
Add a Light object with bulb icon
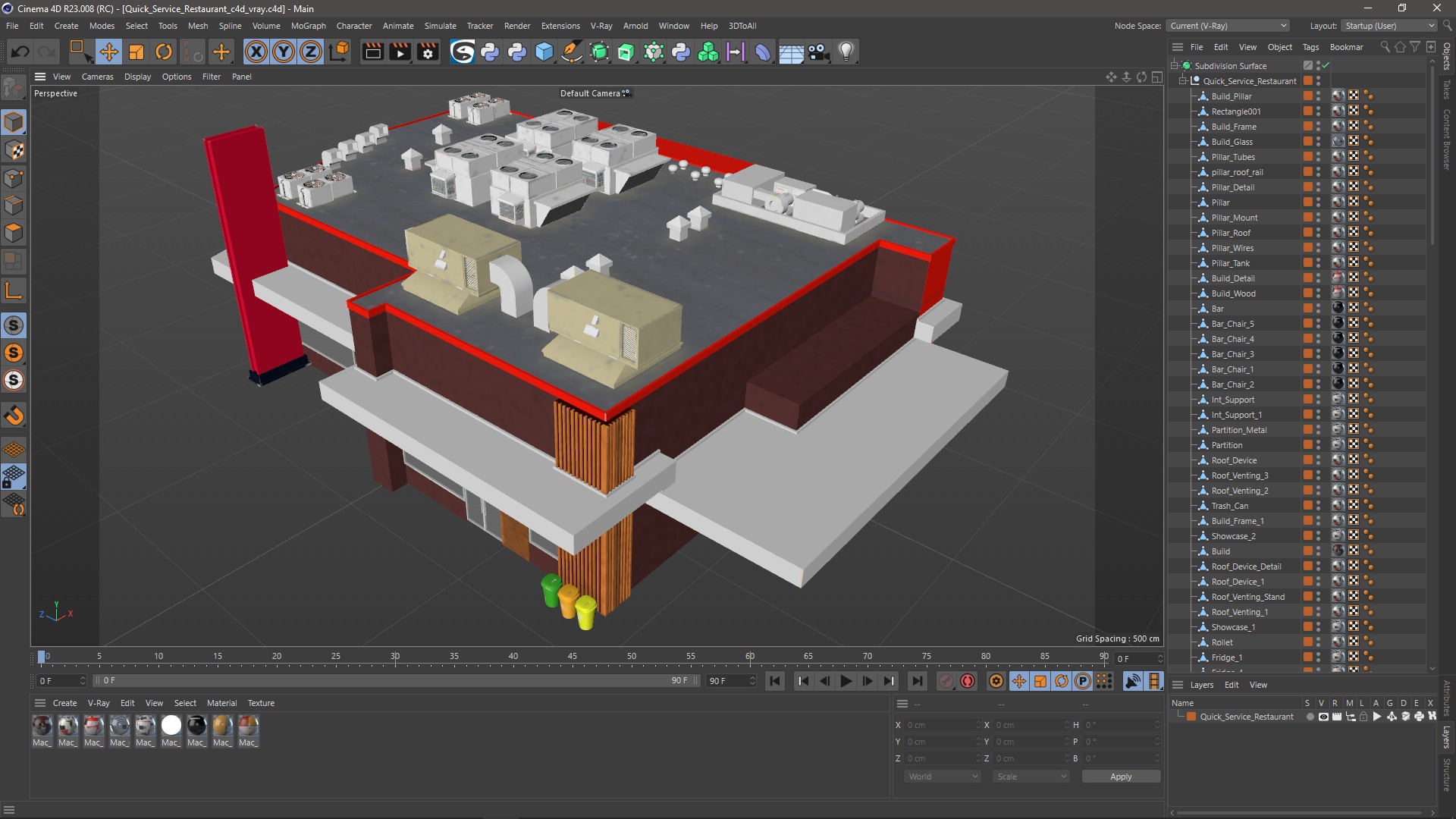tap(846, 52)
